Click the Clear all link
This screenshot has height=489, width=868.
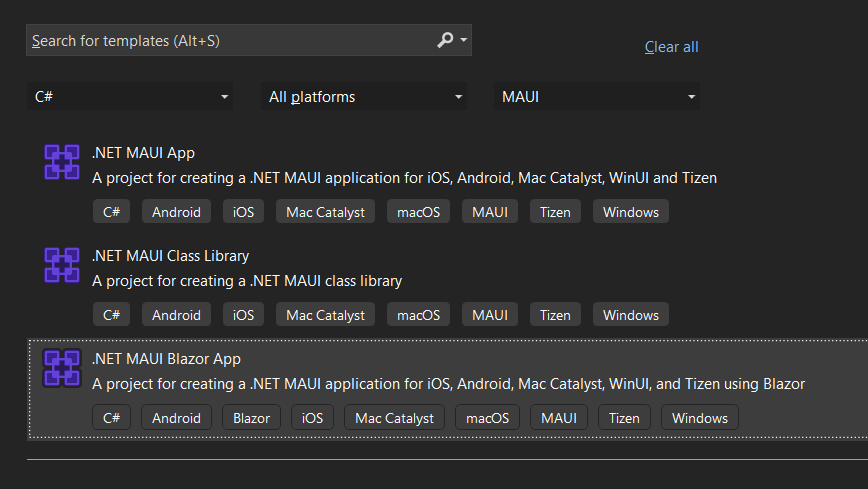click(x=671, y=47)
